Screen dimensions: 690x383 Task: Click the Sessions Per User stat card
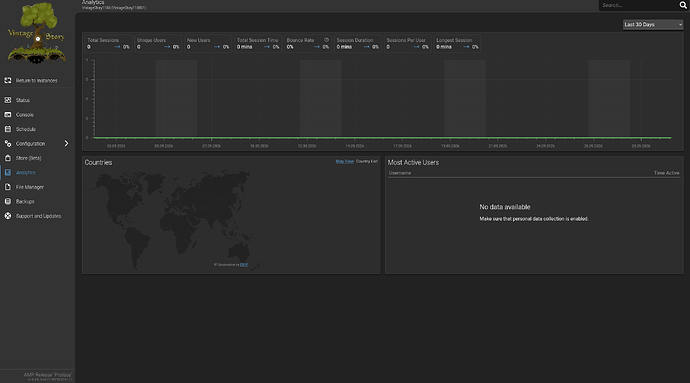tap(407, 44)
